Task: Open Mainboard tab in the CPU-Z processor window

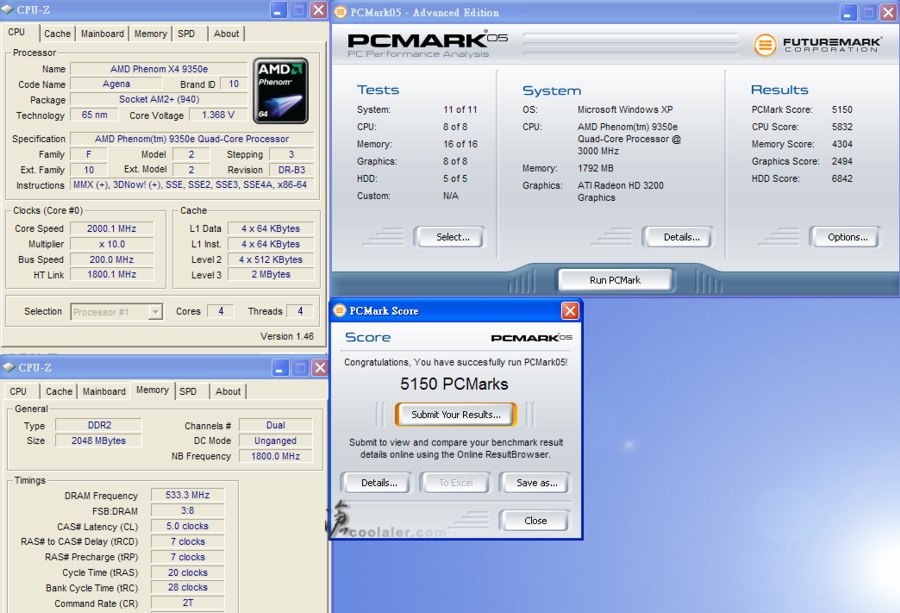Action: (102, 34)
